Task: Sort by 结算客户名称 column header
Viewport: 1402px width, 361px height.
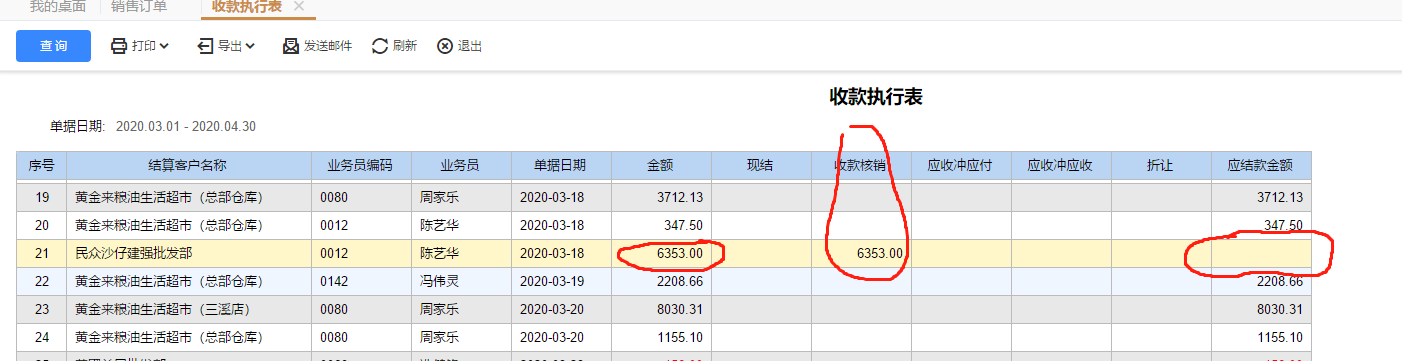Action: coord(189,166)
